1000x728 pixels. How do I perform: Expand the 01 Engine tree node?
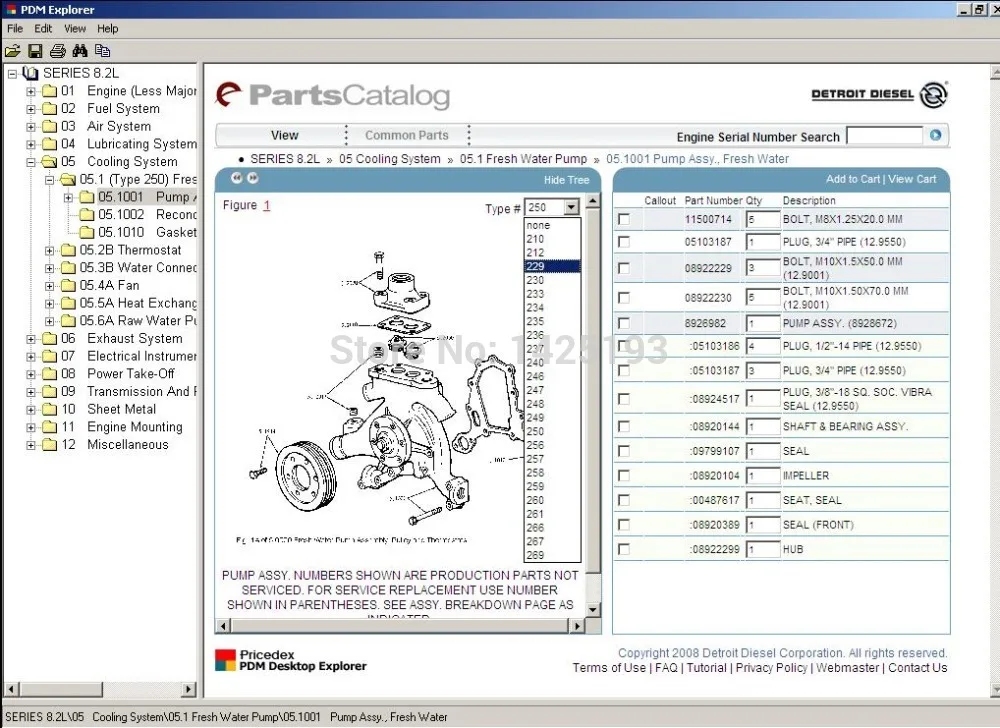pyautogui.click(x=31, y=91)
